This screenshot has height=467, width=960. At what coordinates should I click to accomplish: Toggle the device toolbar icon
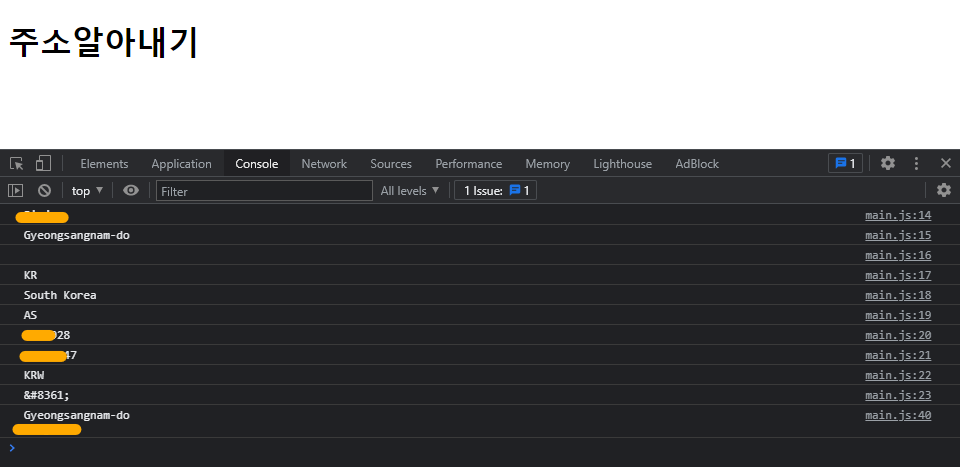click(43, 164)
